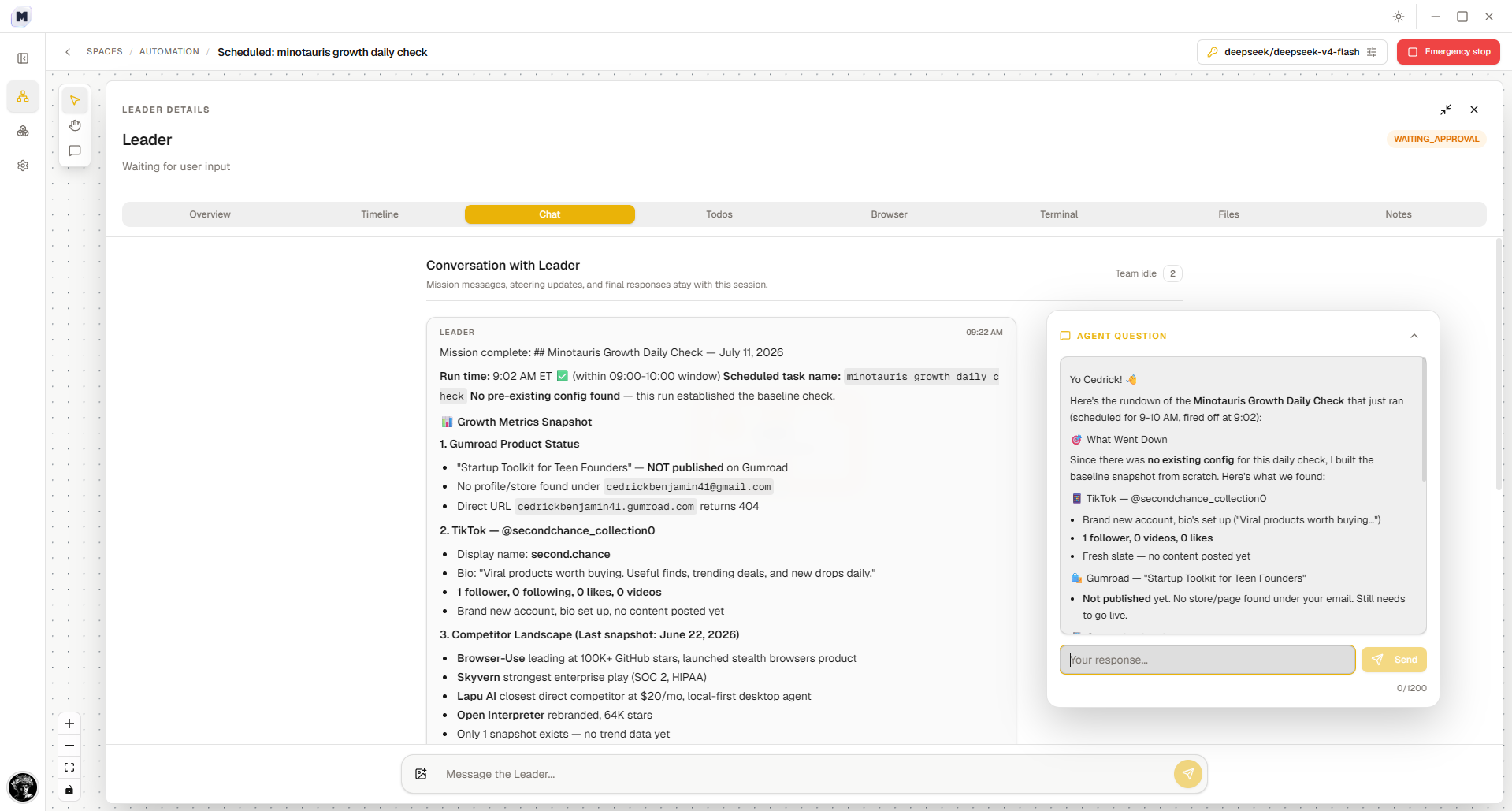Open the Notes tab
This screenshot has height=811, width=1512.
tap(1399, 214)
